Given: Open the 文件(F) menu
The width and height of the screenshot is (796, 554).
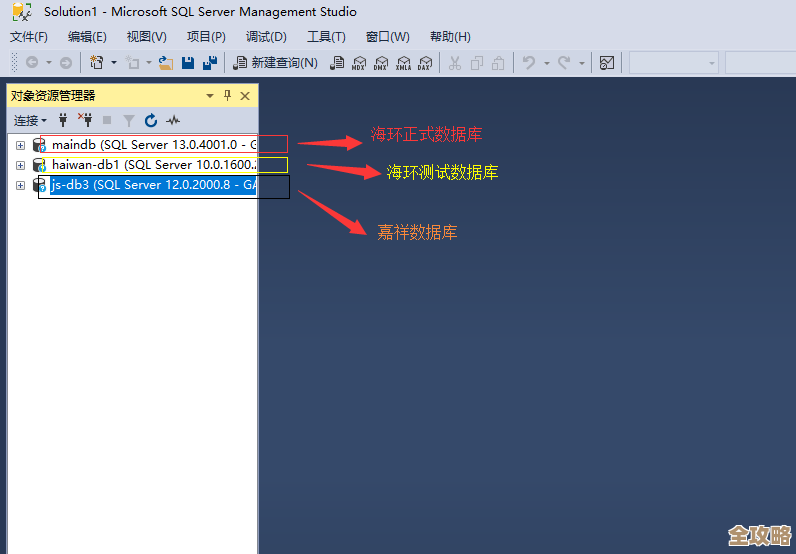Looking at the screenshot, I should pos(28,37).
